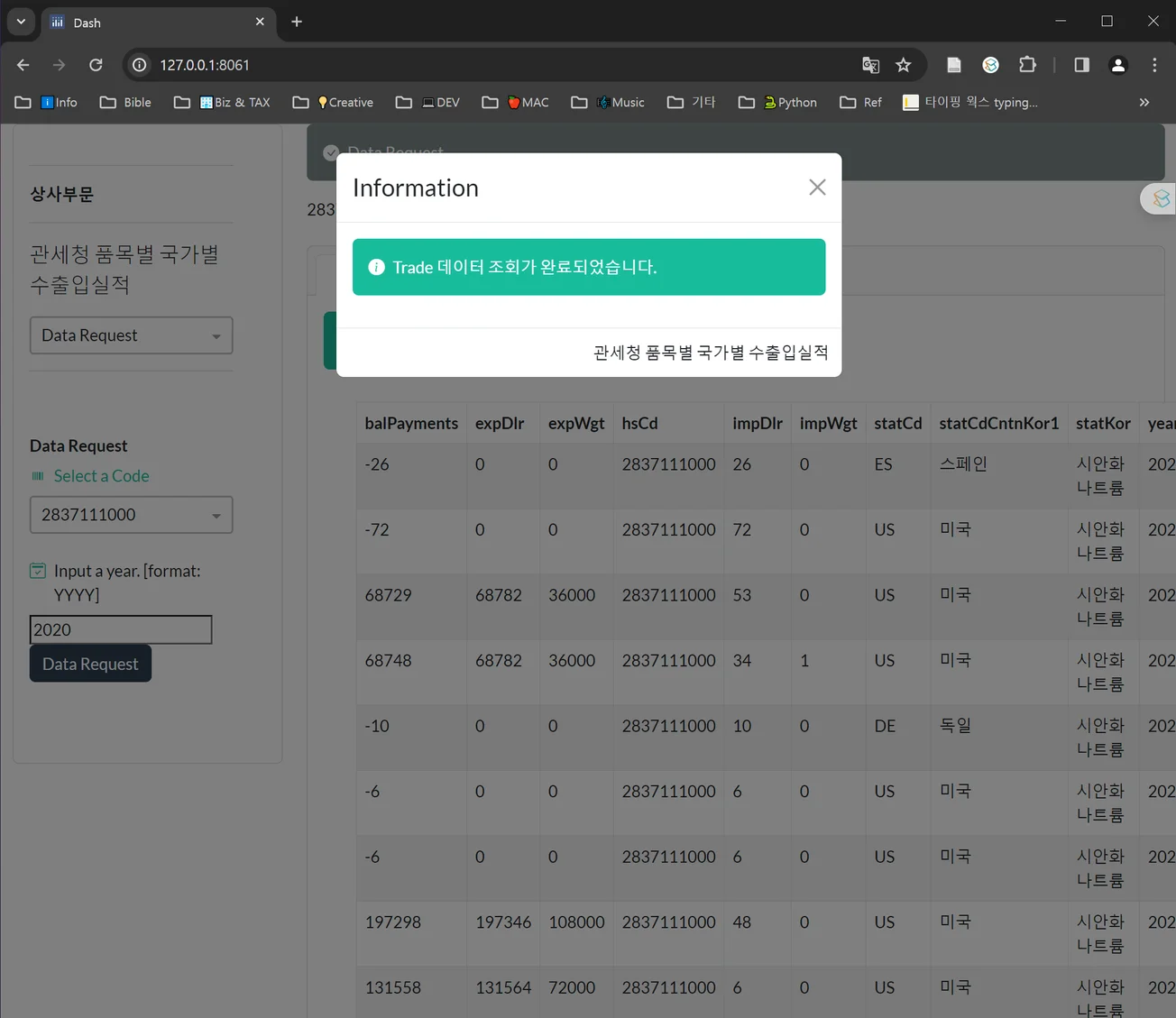
Task: Select the Dash browser tab
Action: [x=158, y=23]
